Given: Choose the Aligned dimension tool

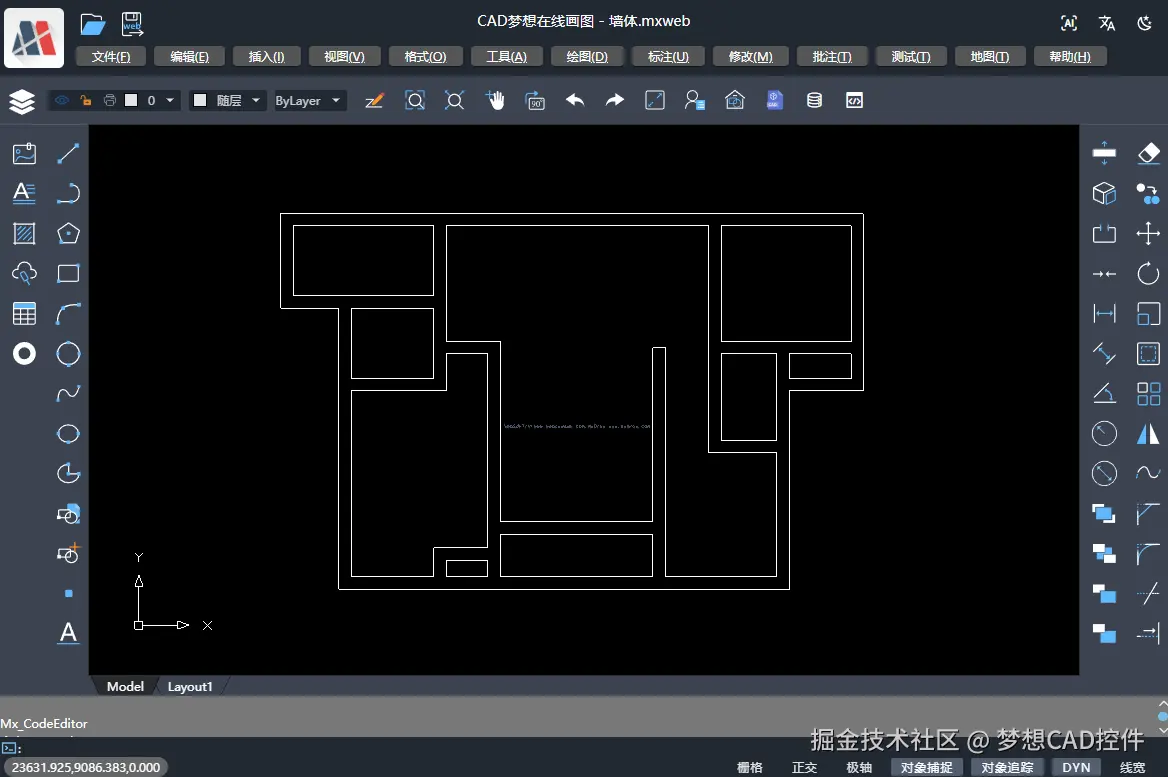Looking at the screenshot, I should click(x=1104, y=354).
